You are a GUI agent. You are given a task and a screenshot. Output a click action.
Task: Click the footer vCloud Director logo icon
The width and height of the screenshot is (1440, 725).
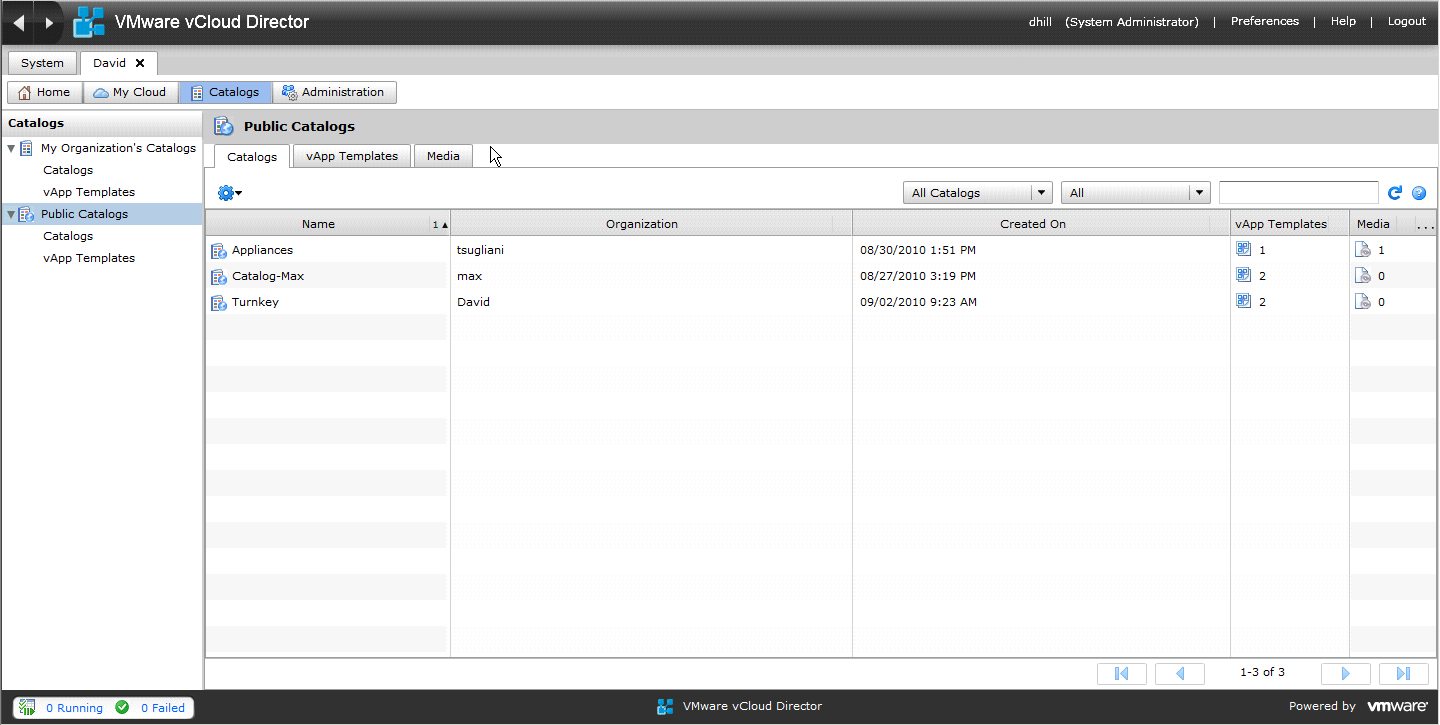pyautogui.click(x=665, y=707)
